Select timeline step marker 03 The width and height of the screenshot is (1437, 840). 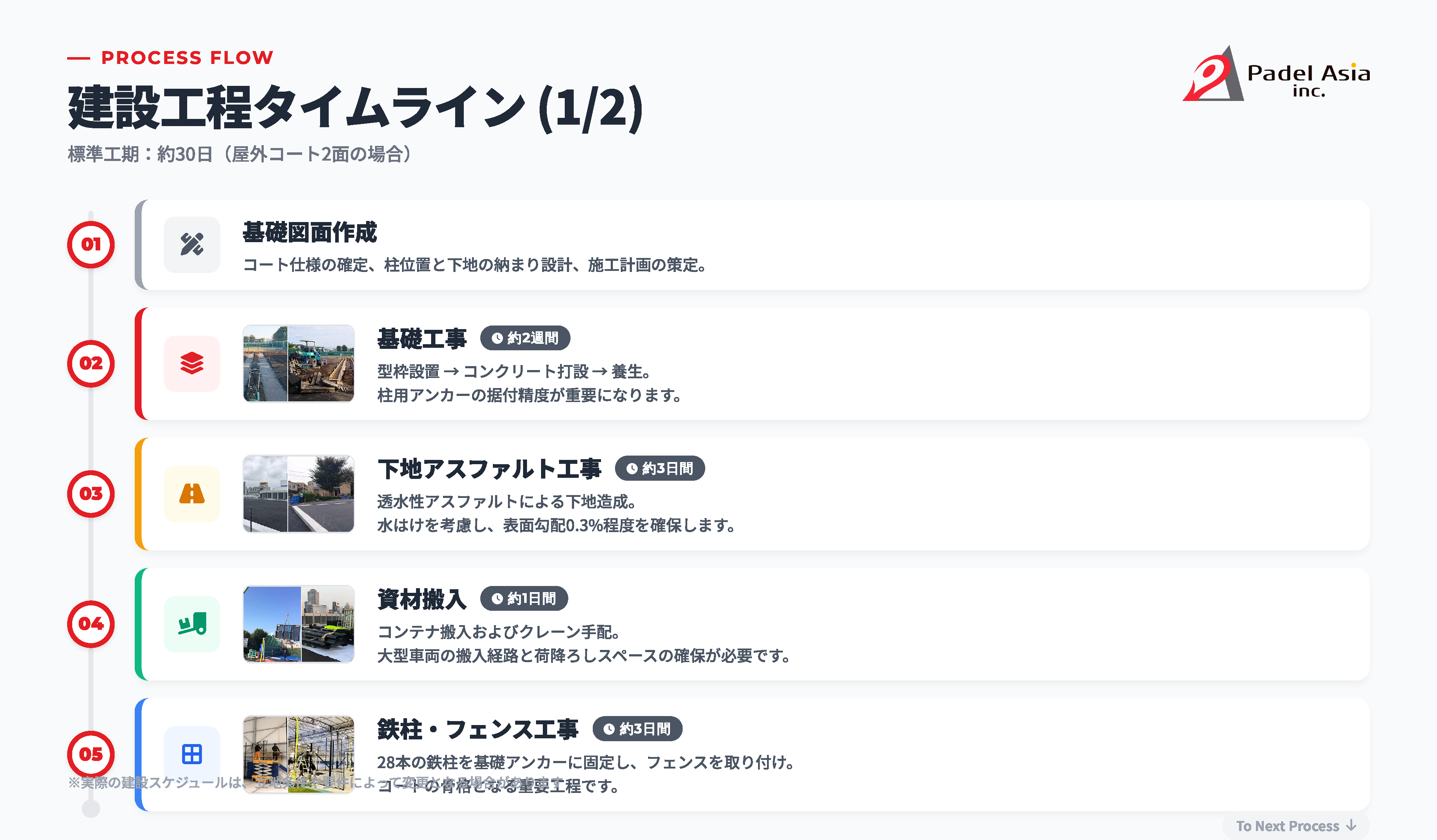(91, 494)
